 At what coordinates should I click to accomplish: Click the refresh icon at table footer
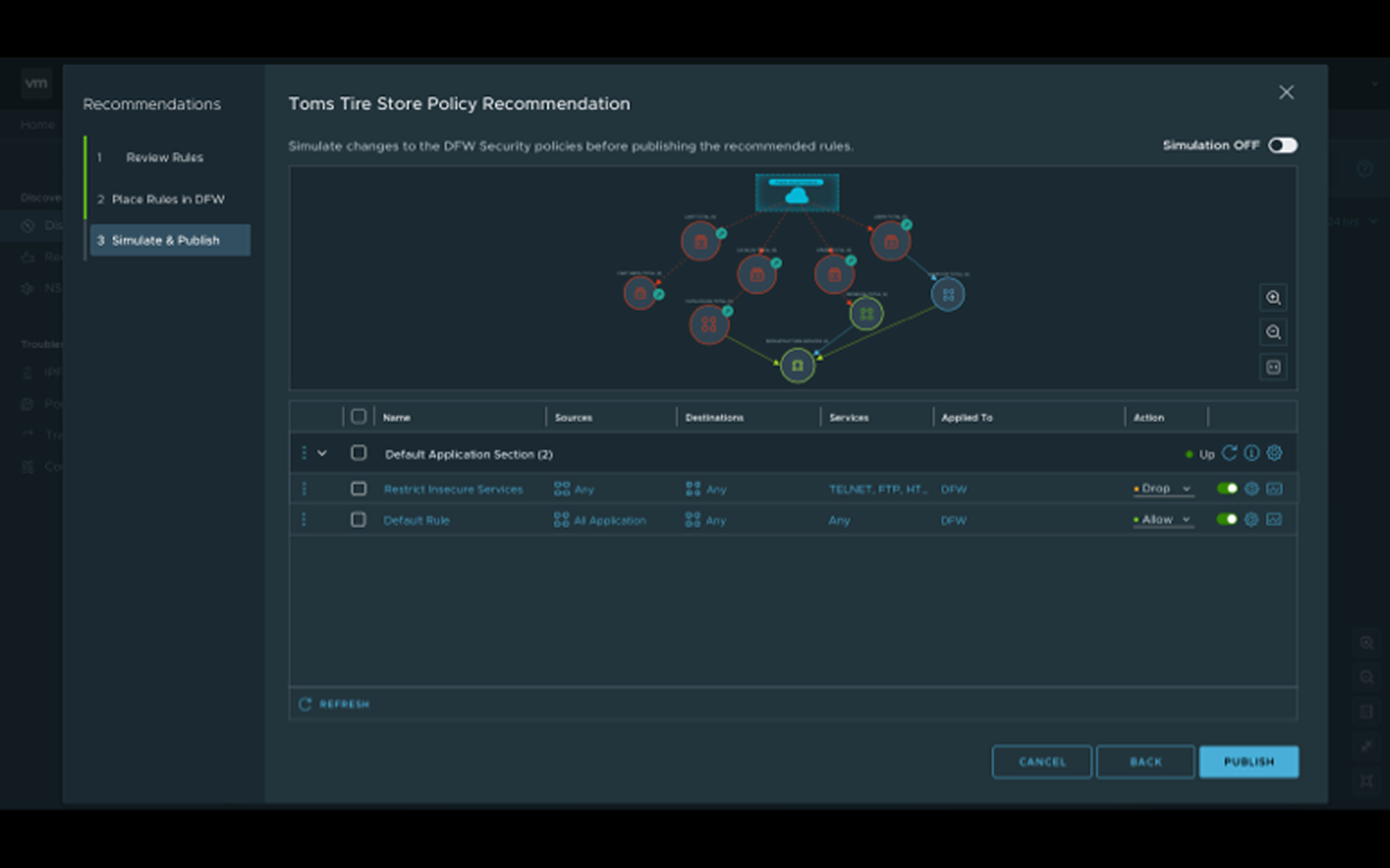305,704
